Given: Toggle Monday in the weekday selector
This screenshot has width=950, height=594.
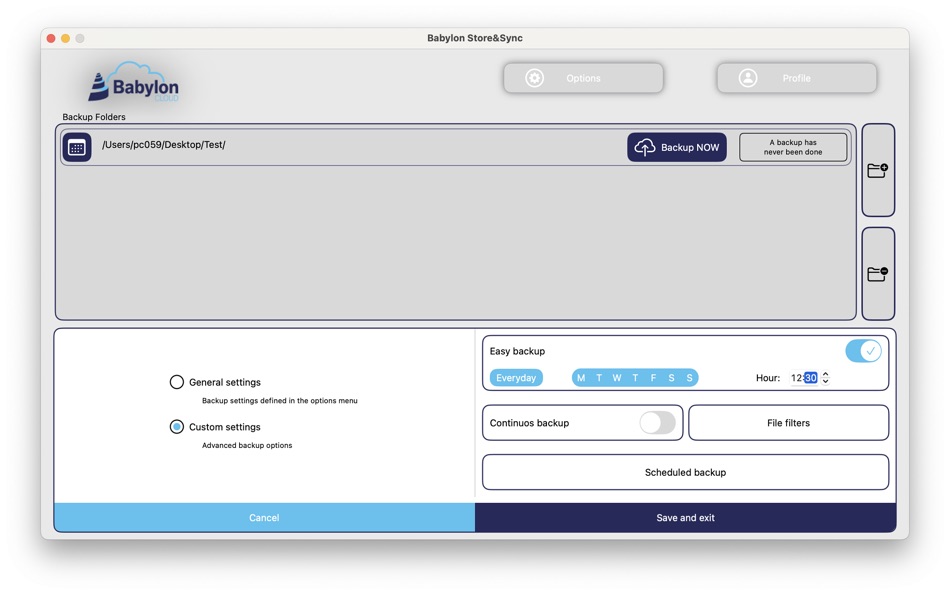Looking at the screenshot, I should [581, 378].
